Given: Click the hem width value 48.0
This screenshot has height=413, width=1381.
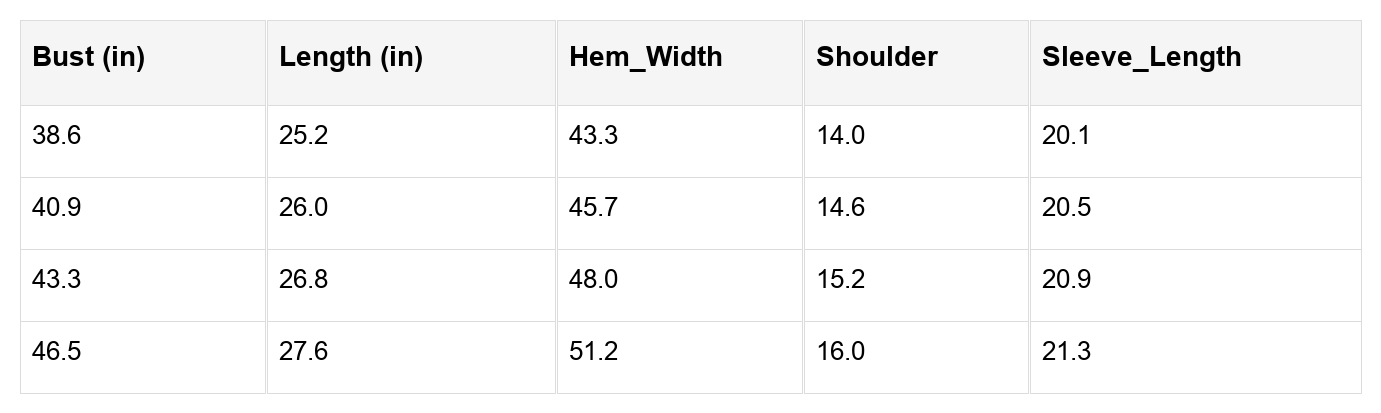Looking at the screenshot, I should coord(593,280).
